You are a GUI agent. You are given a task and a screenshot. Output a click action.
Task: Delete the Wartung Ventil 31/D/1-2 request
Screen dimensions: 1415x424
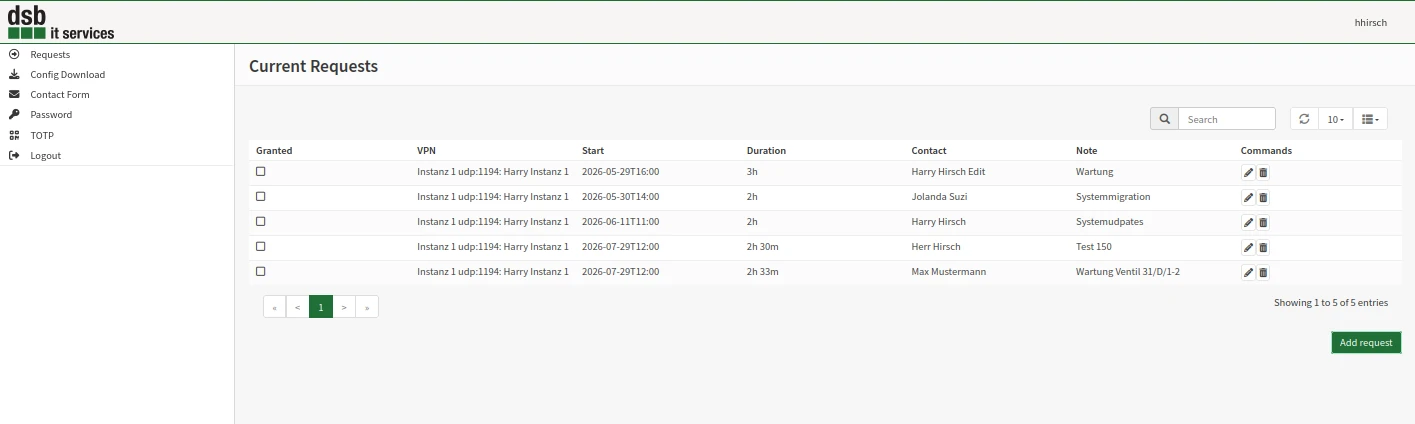coord(1263,273)
